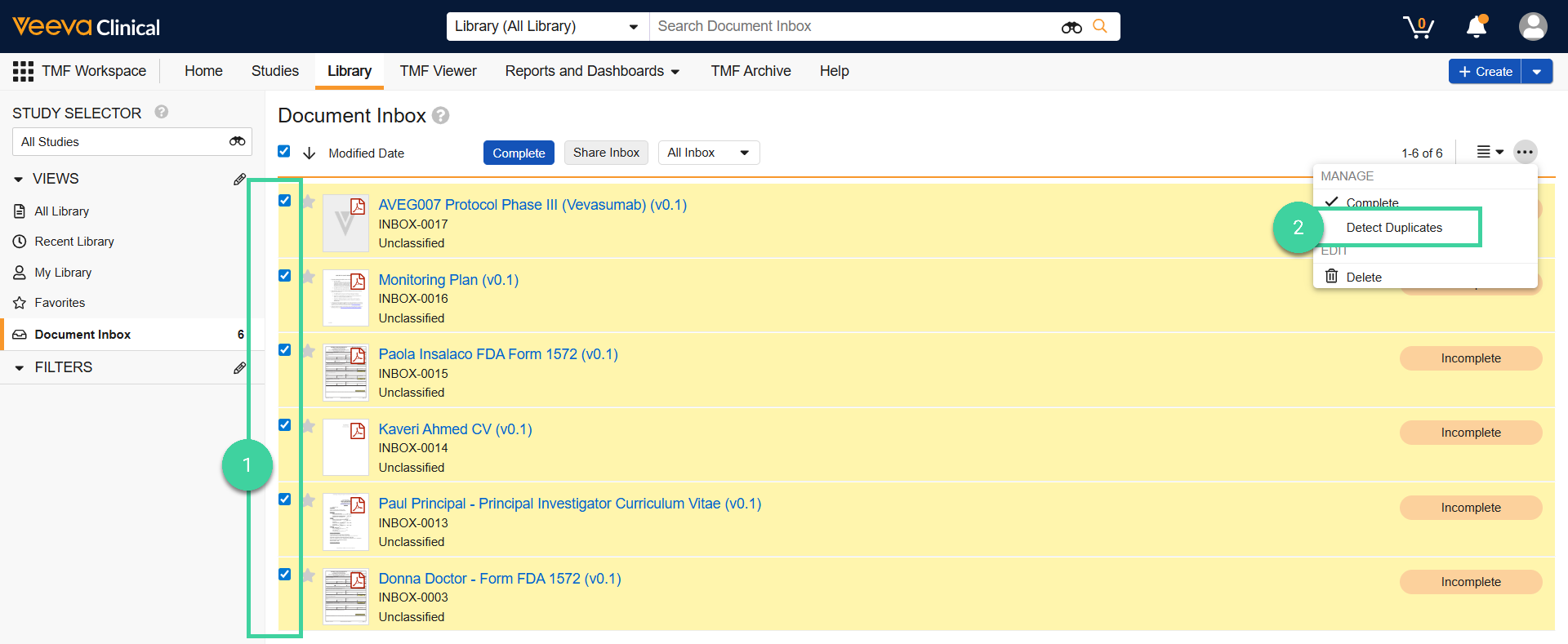Toggle the select-all documents checkbox
Image resolution: width=1568 pixels, height=644 pixels.
284,151
